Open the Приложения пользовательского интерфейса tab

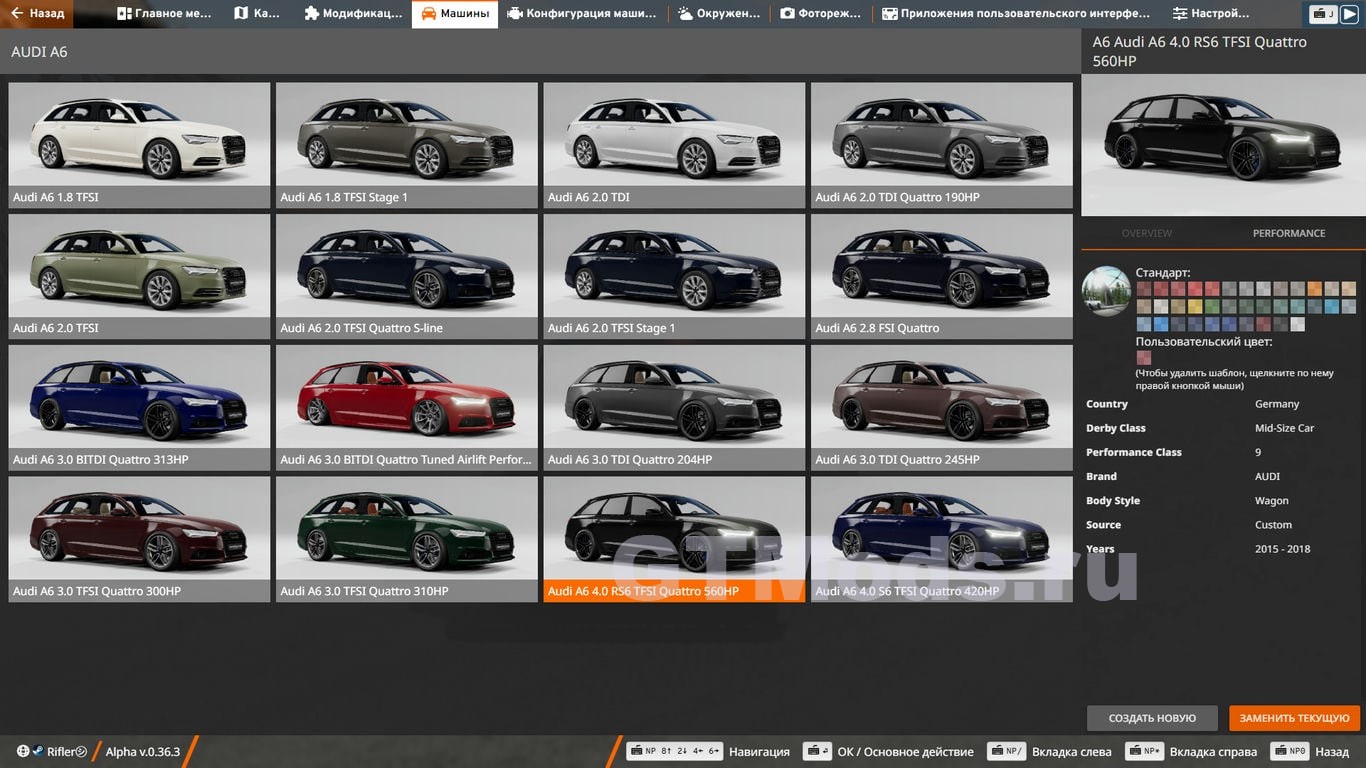1016,14
